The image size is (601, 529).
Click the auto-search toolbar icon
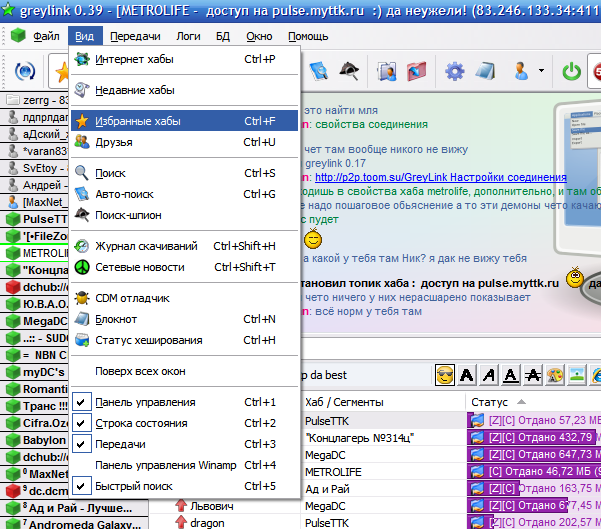pyautogui.click(x=319, y=71)
